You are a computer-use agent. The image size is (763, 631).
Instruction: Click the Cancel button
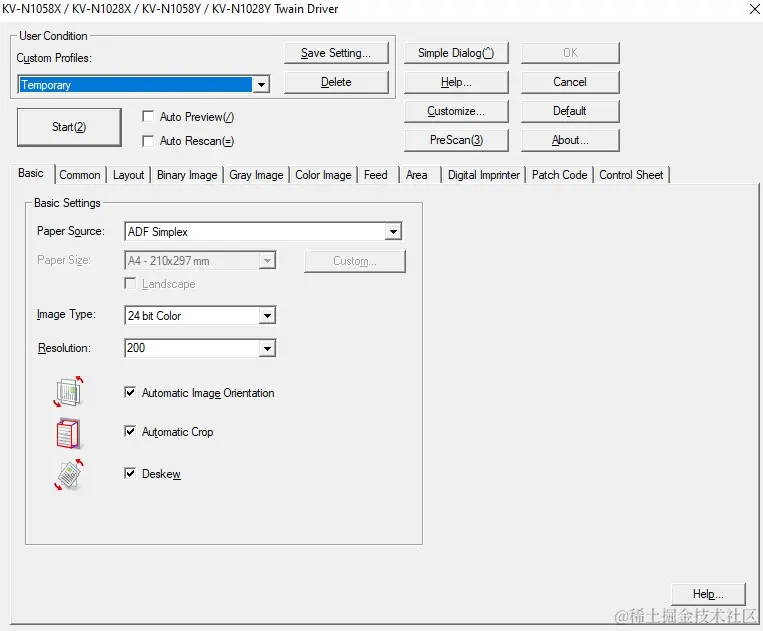click(570, 82)
